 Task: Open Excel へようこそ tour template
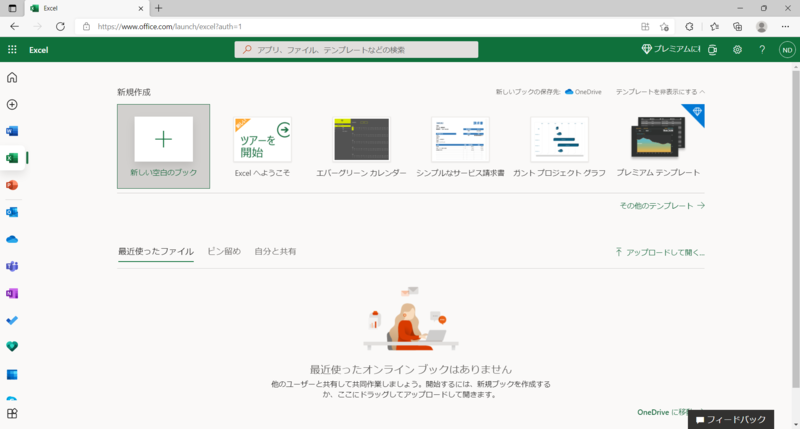(262, 147)
